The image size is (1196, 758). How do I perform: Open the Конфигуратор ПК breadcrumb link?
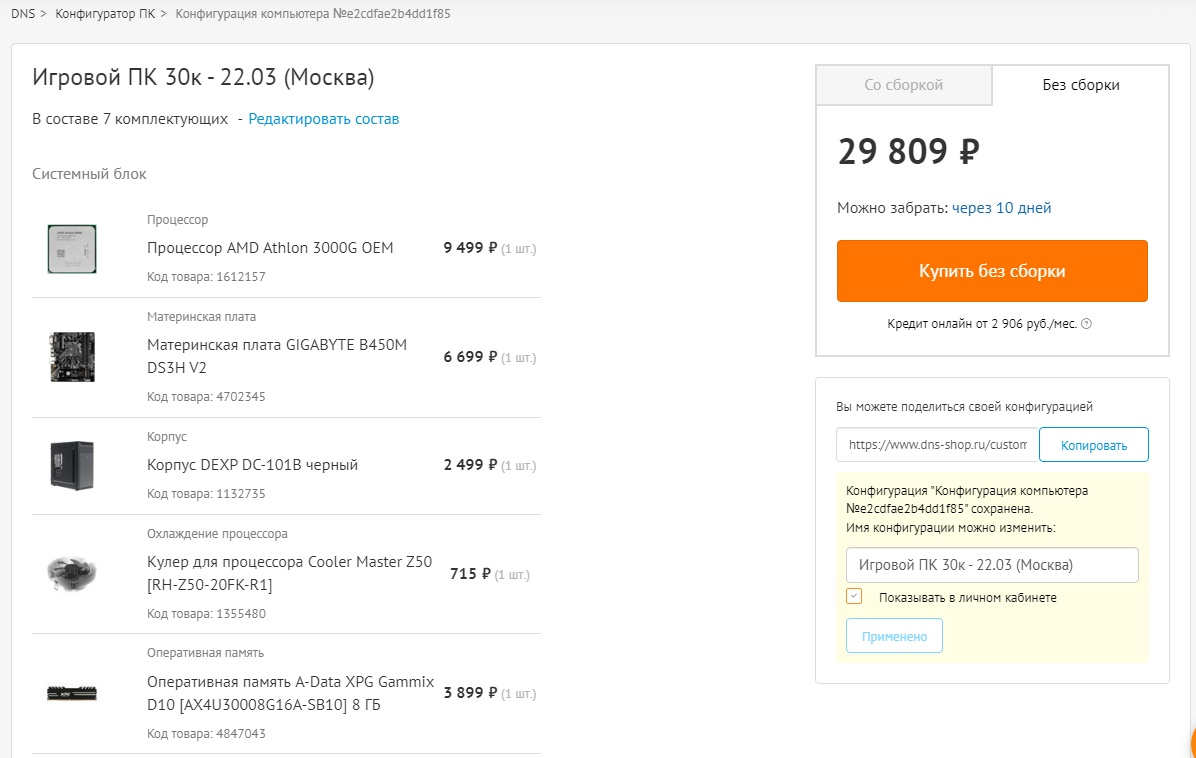tap(105, 14)
